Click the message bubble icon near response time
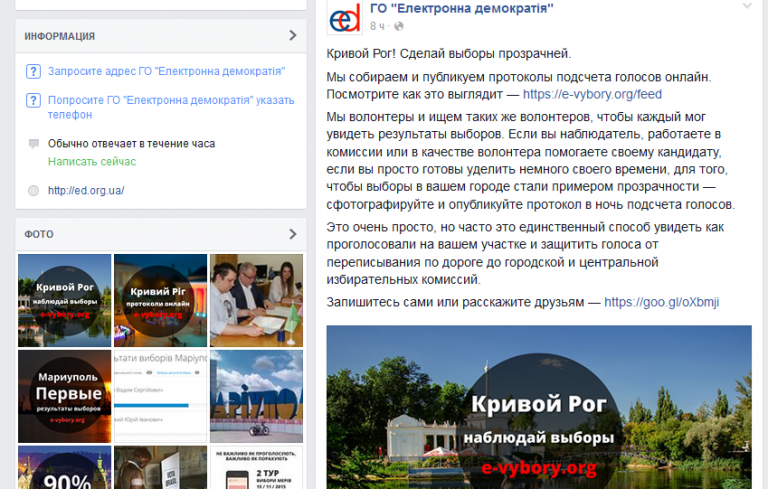768x489 pixels. pyautogui.click(x=33, y=144)
